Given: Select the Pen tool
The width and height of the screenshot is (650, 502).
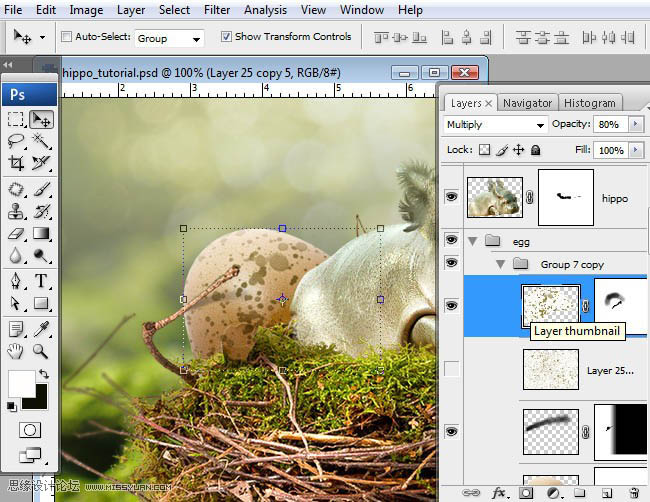Looking at the screenshot, I should (x=16, y=281).
